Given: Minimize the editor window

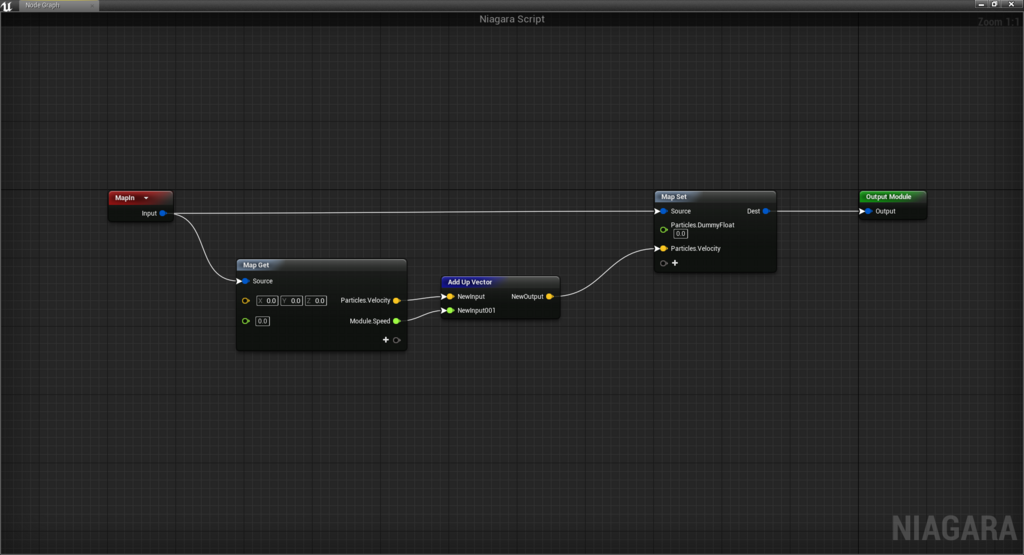Looking at the screenshot, I should [981, 5].
